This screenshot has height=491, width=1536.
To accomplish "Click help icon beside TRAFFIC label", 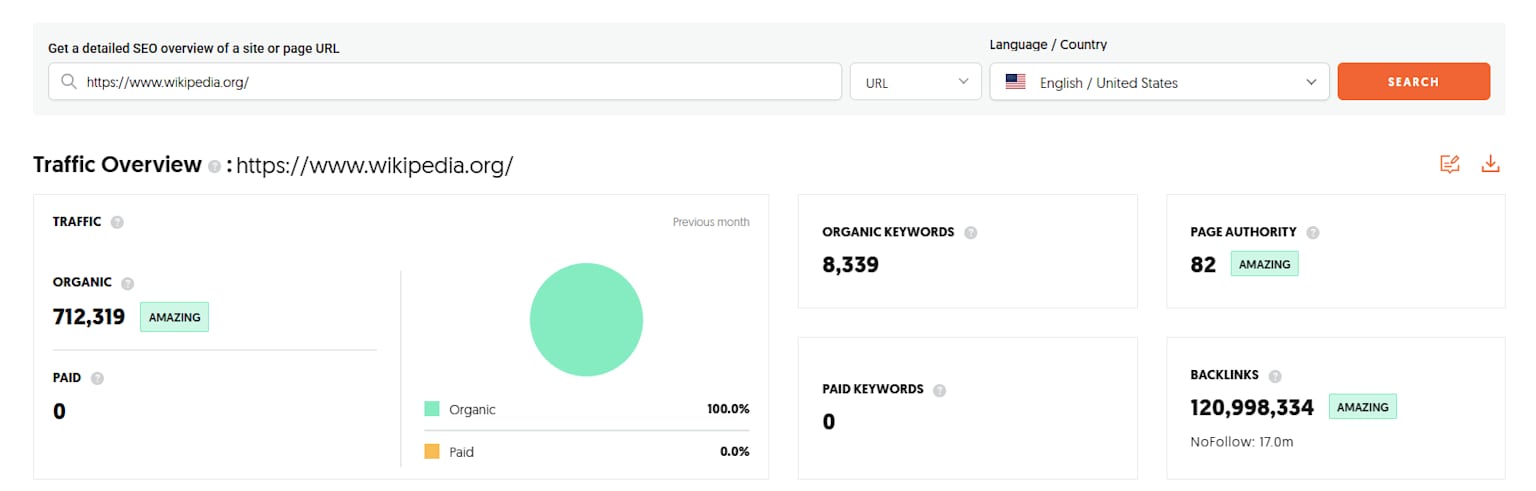I will [117, 222].
